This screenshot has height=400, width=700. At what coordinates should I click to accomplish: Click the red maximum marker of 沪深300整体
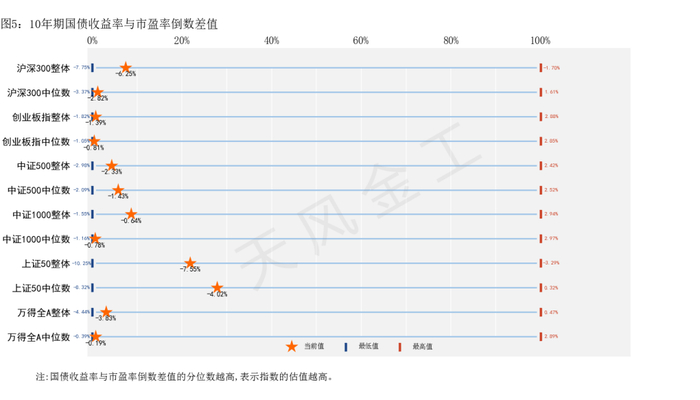coord(541,68)
